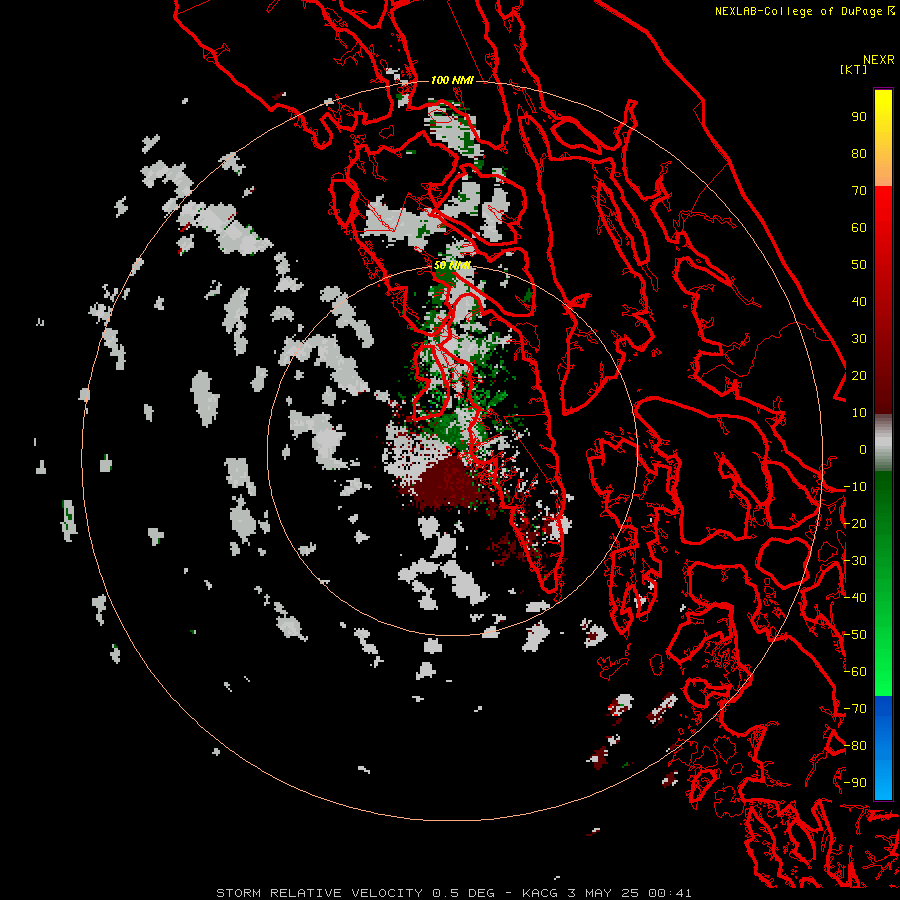Click the -60 value on the velocity scale
900x900 pixels.
pos(855,672)
